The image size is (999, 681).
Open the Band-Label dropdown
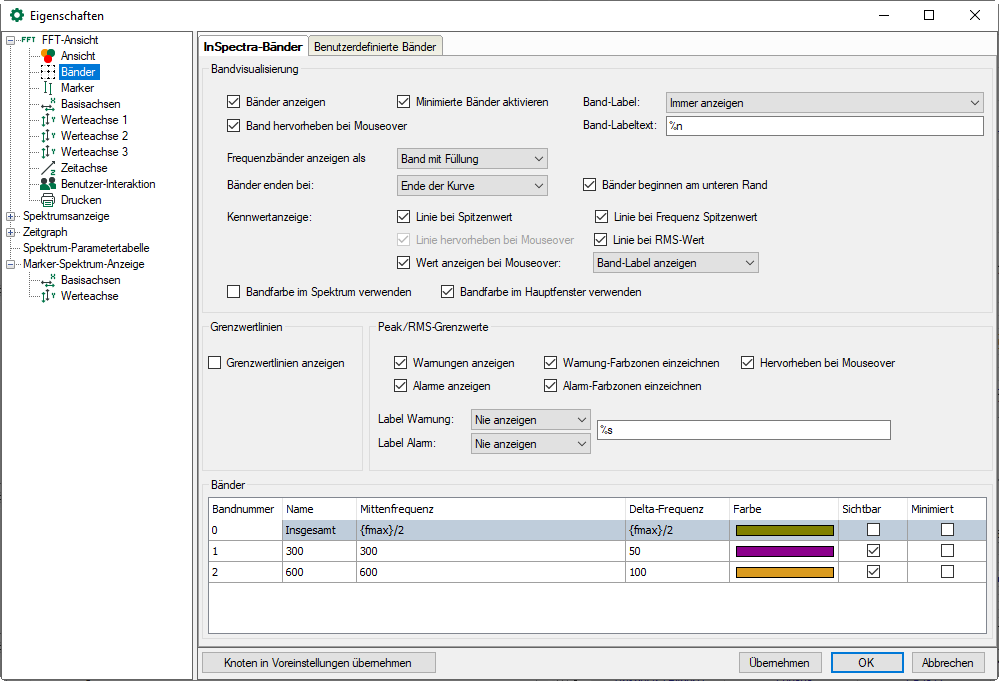(824, 102)
